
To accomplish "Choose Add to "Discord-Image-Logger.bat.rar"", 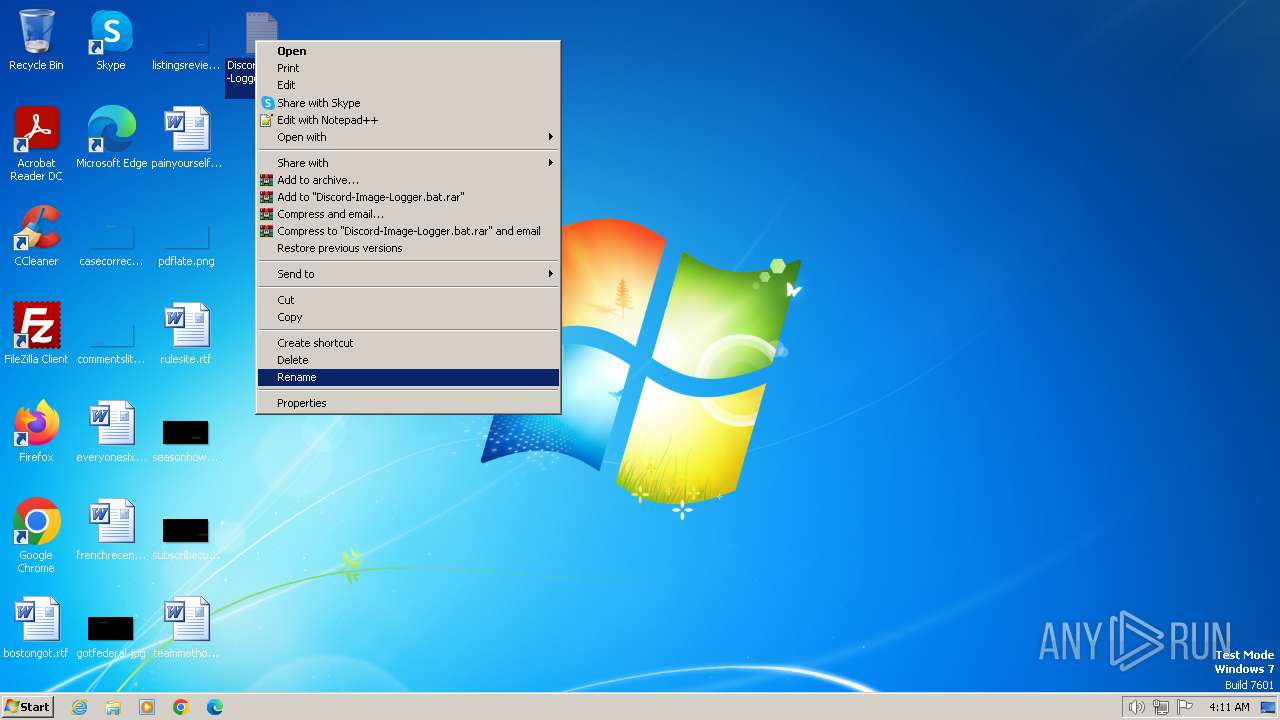I will tap(408, 197).
